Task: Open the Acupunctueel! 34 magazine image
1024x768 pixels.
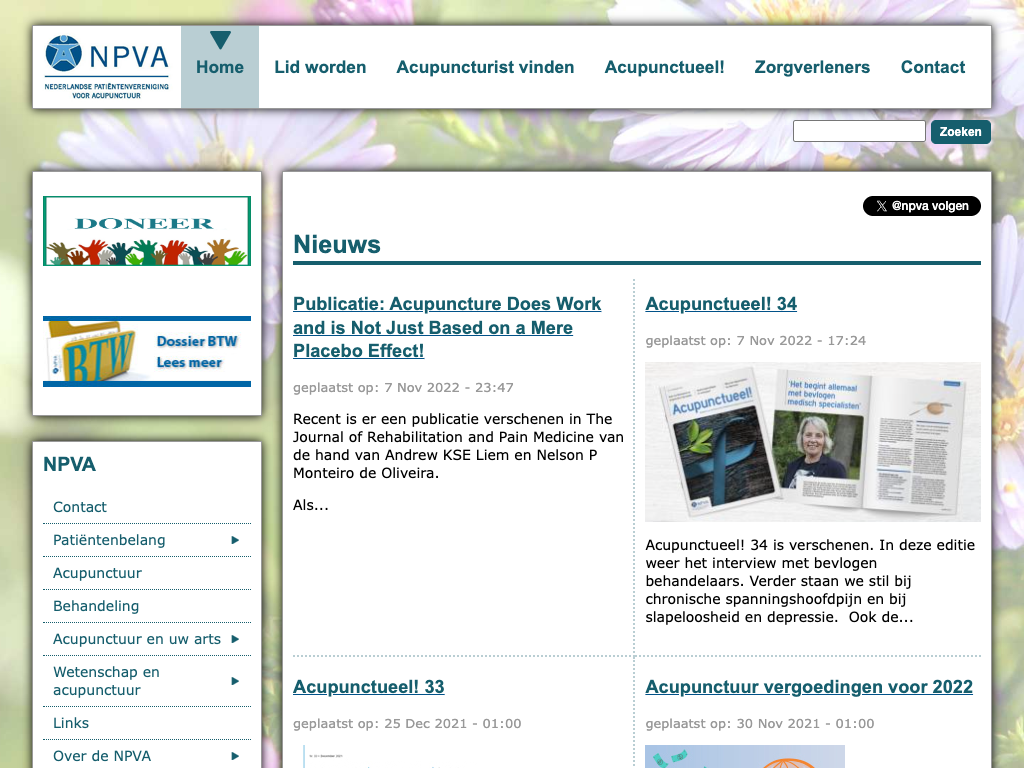Action: (x=812, y=442)
